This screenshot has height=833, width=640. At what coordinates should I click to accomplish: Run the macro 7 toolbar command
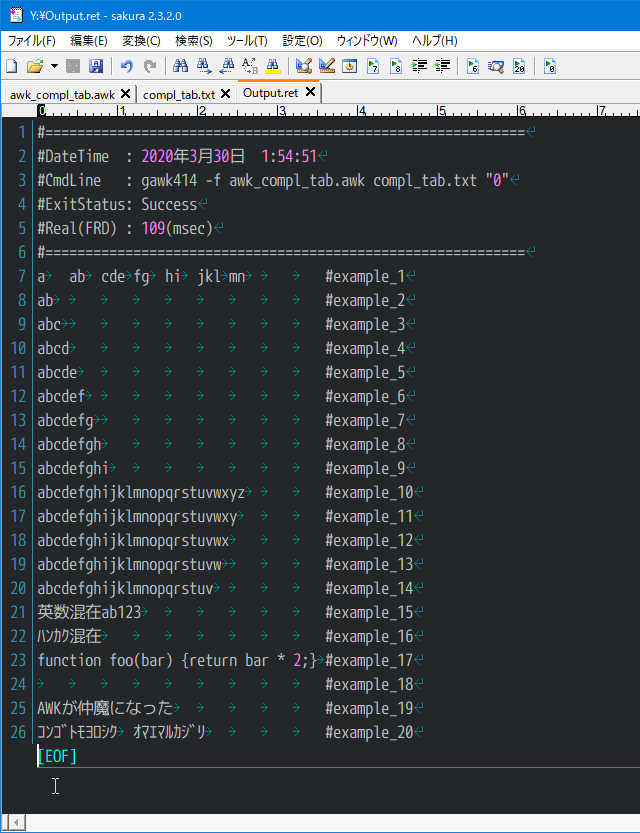373,66
